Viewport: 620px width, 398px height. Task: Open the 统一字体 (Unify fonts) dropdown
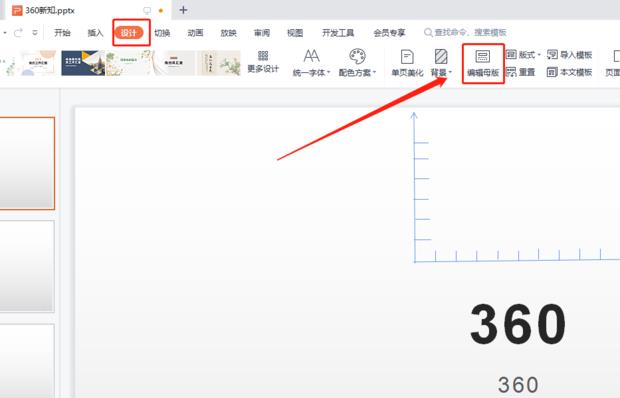(312, 62)
